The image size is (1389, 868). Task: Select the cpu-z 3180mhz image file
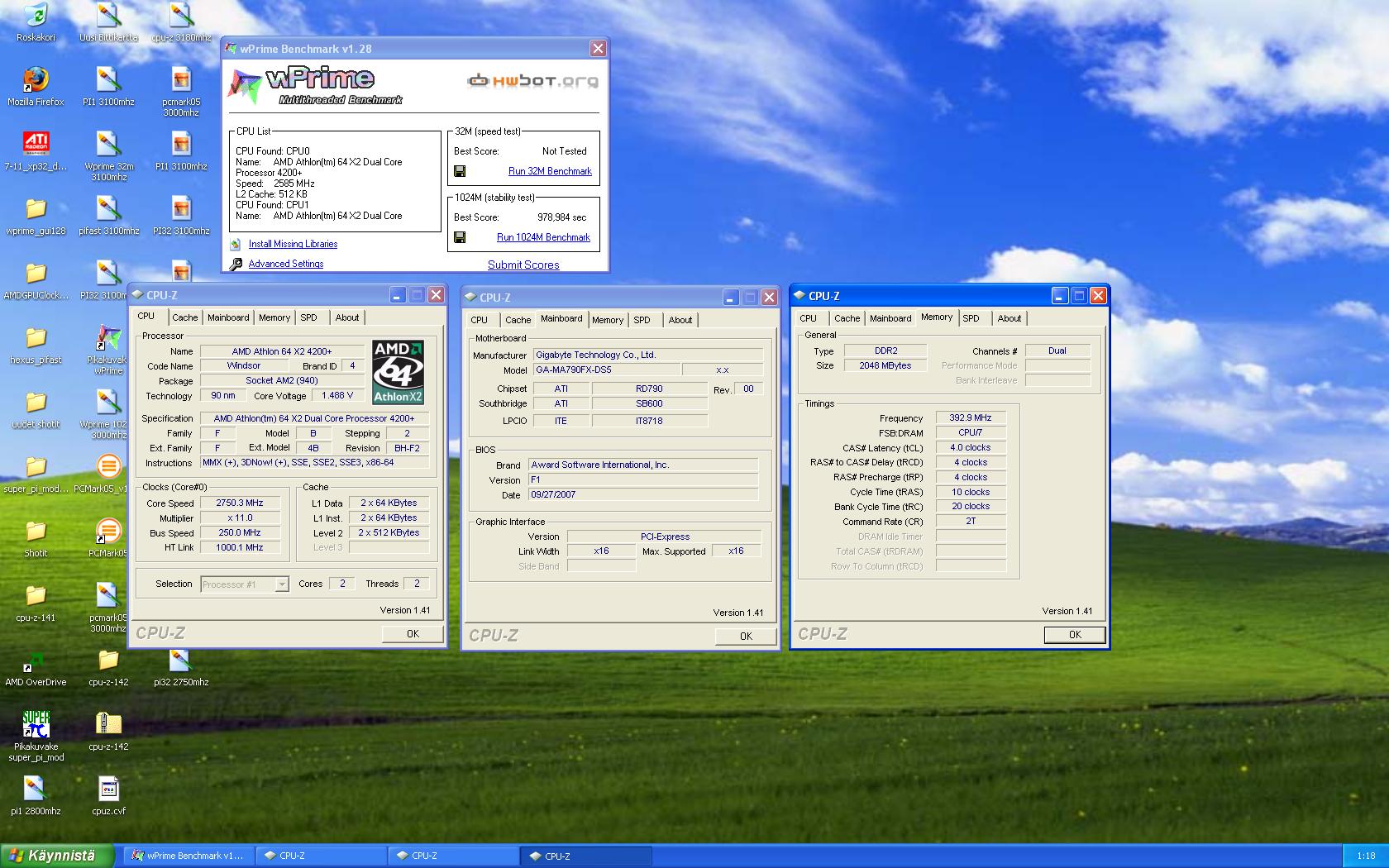[181, 21]
